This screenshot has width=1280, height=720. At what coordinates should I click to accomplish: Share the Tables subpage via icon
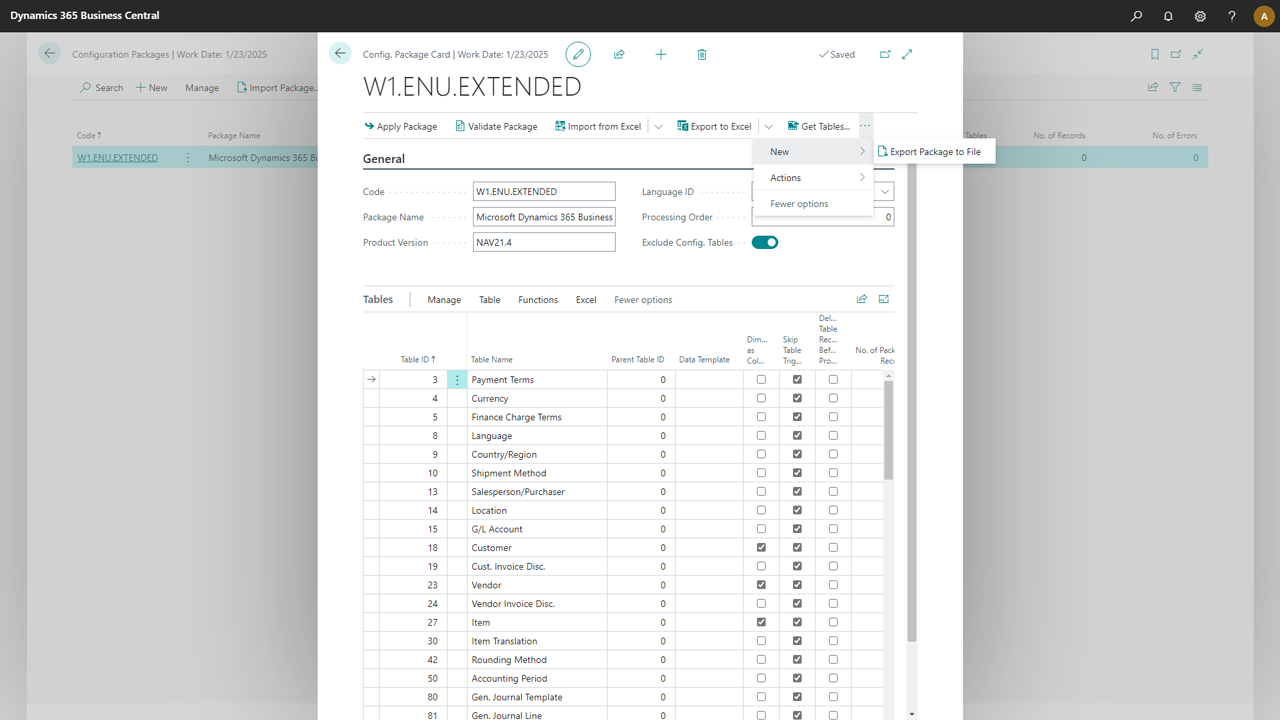(862, 299)
